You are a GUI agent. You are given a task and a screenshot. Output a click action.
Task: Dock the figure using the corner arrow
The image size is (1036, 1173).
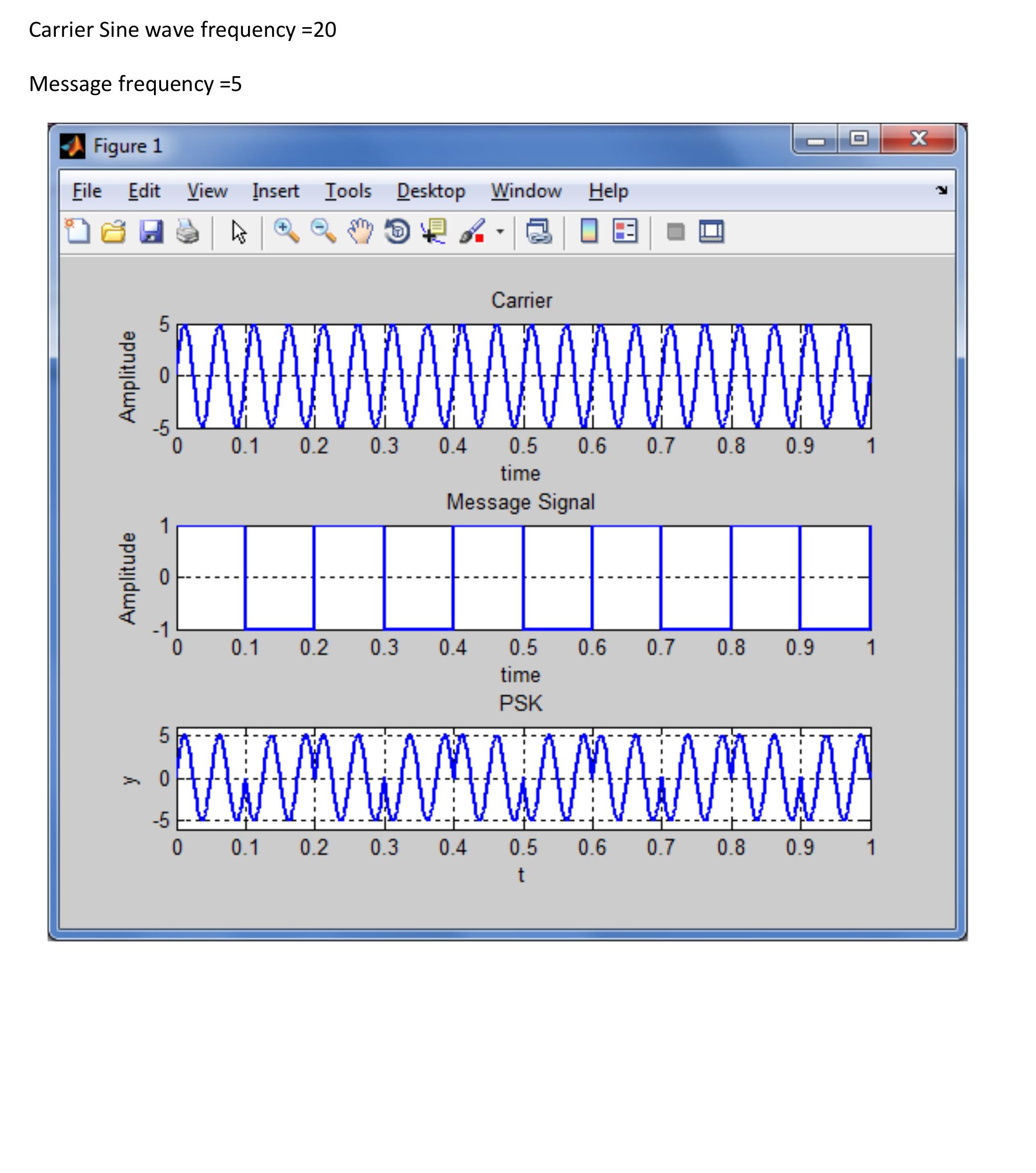pos(941,190)
